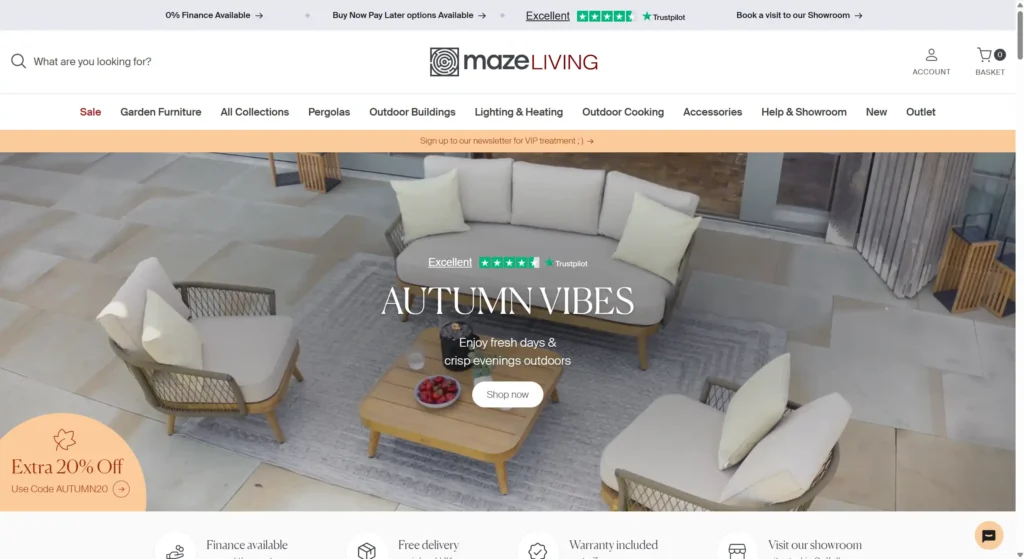The width and height of the screenshot is (1024, 559).
Task: Click the Finance available hand icon
Action: tap(175, 551)
